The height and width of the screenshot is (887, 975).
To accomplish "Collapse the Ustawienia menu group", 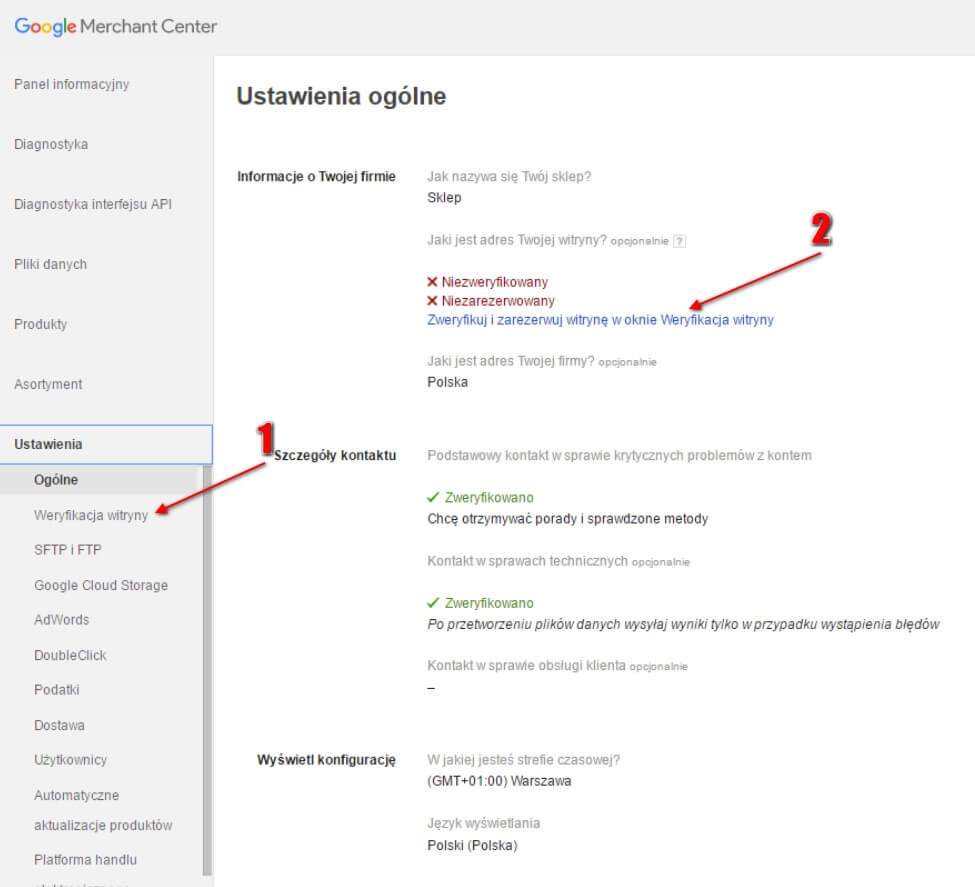I will (106, 444).
